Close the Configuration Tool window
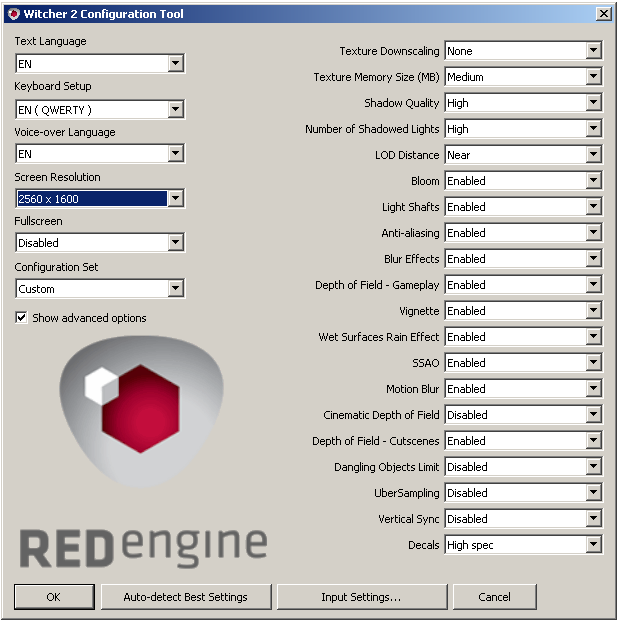Screen dimensions: 617x620 point(604,14)
